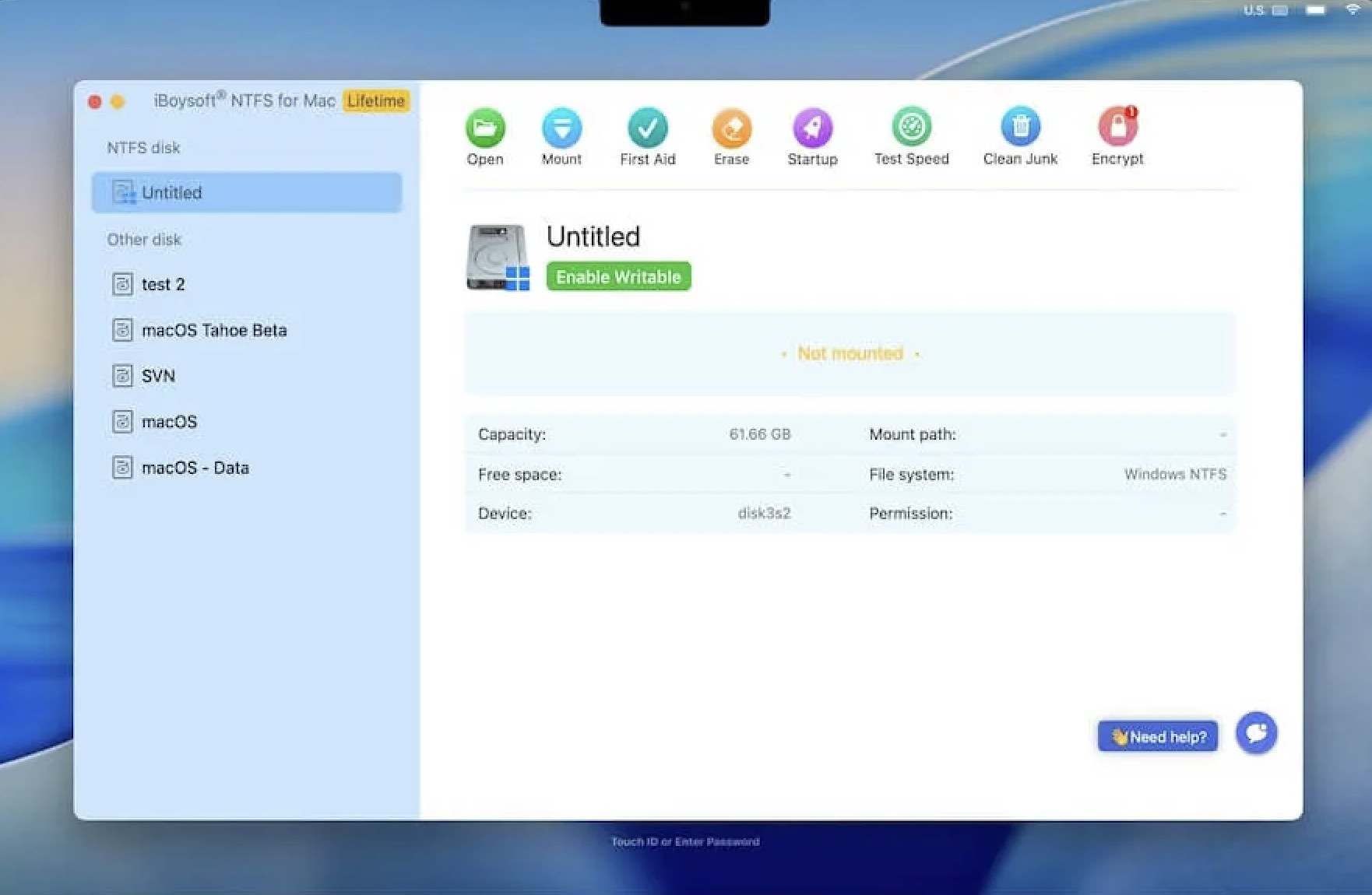The width and height of the screenshot is (1372, 895).
Task: Click the battery icon in menu bar
Action: click(x=1316, y=10)
